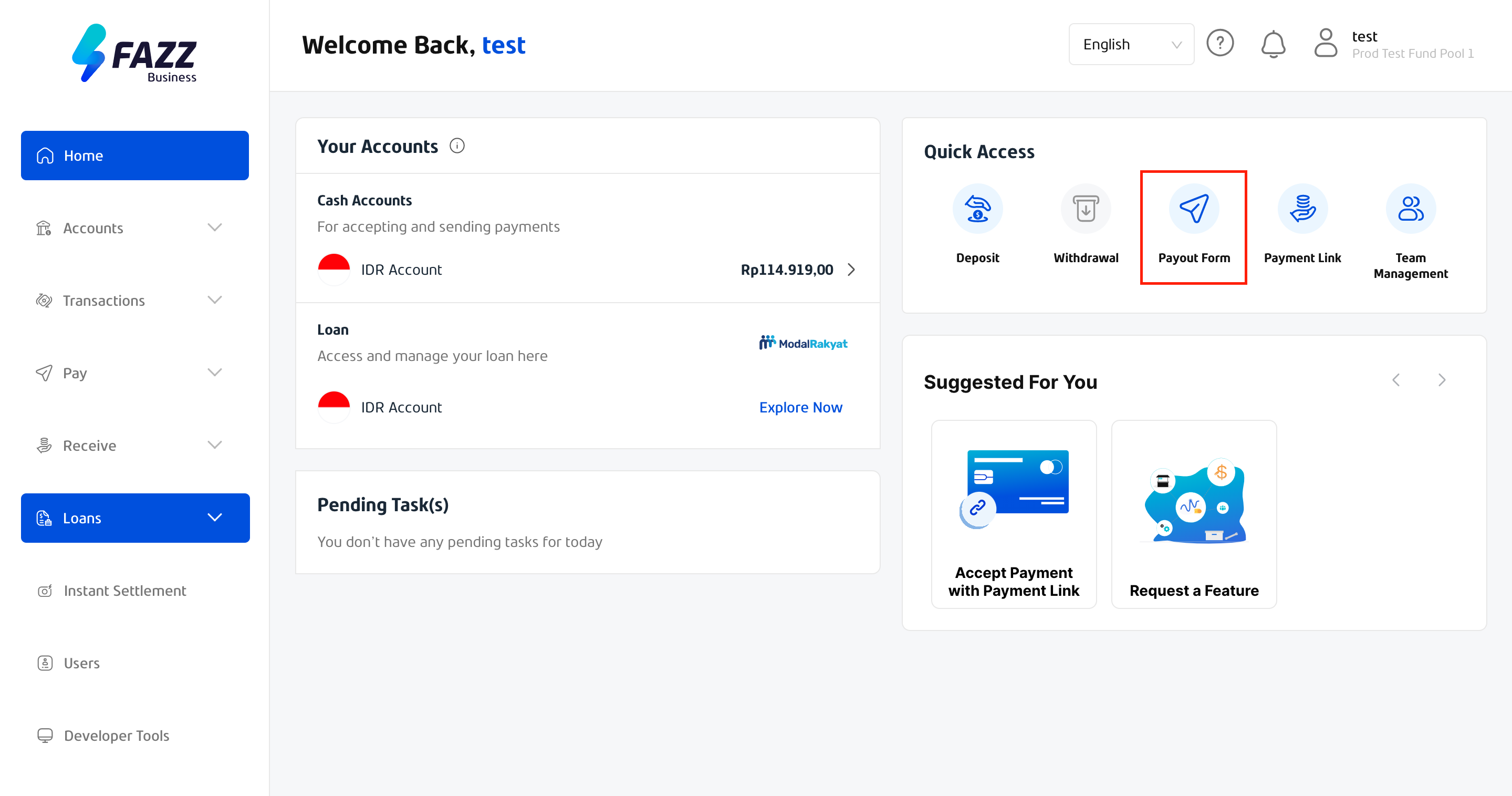Open Accept Payment with Payment Link card
This screenshot has height=796, width=1512.
pos(1014,514)
